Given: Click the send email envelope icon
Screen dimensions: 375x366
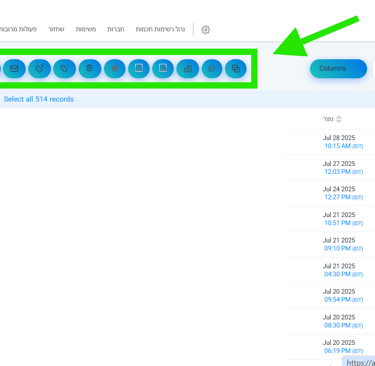Looking at the screenshot, I should tap(14, 69).
